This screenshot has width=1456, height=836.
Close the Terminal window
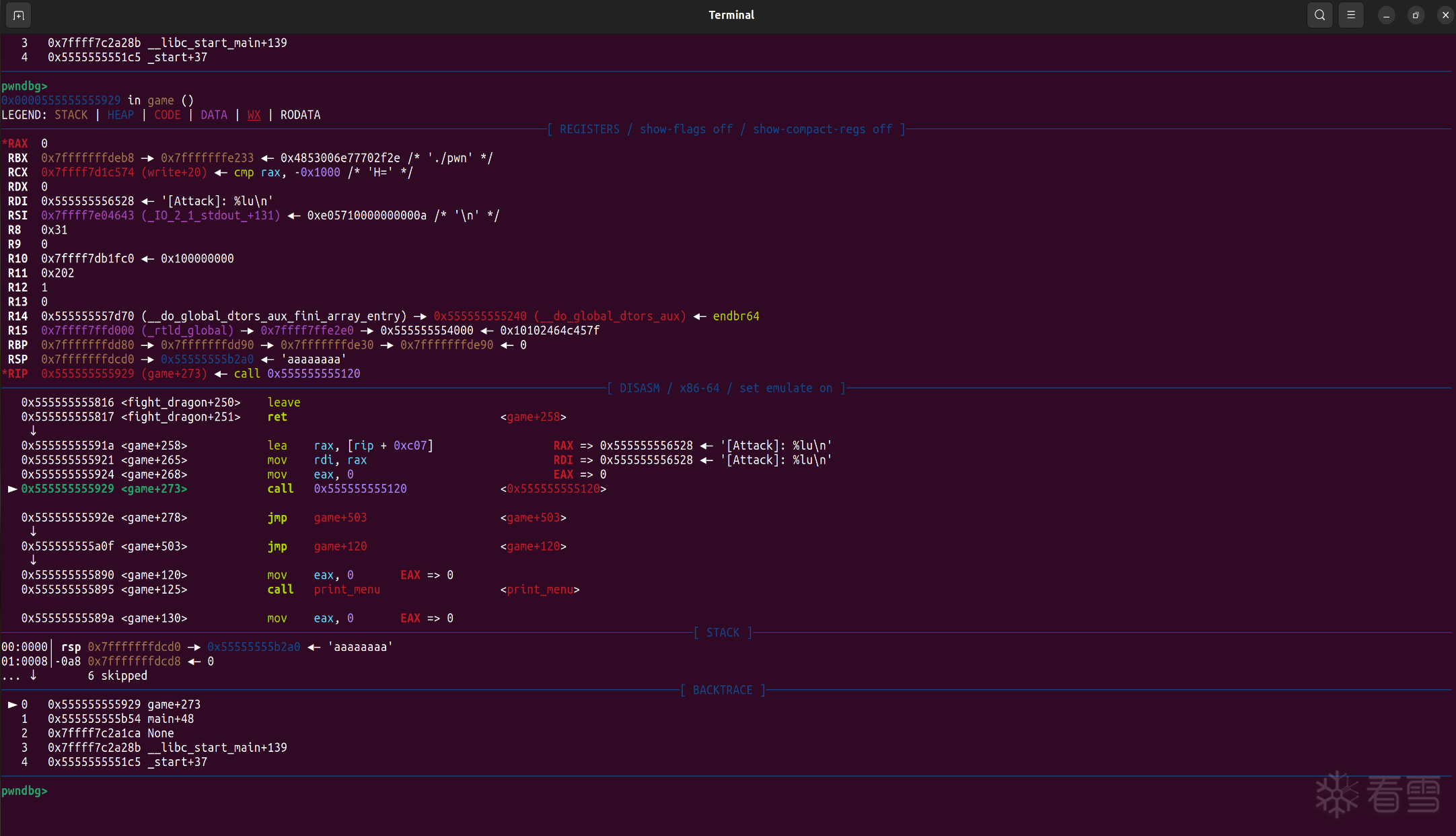(1445, 15)
